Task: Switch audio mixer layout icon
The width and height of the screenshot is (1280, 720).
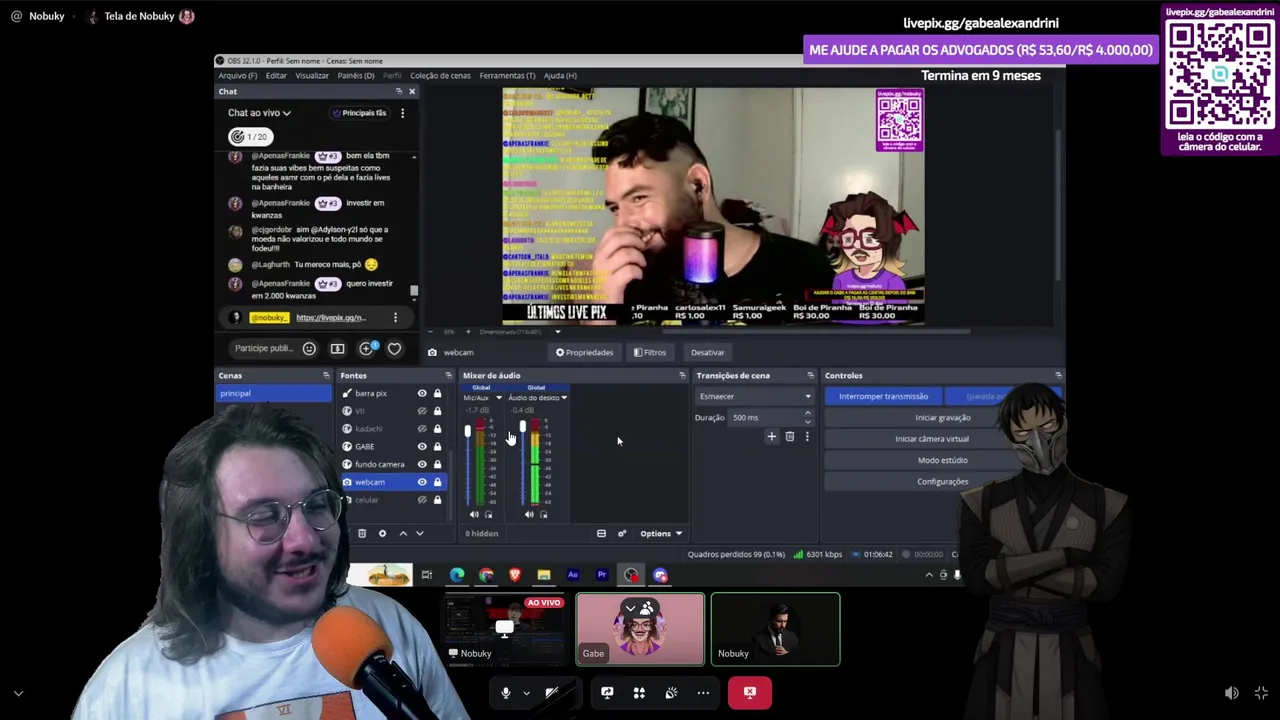Action: click(x=601, y=533)
